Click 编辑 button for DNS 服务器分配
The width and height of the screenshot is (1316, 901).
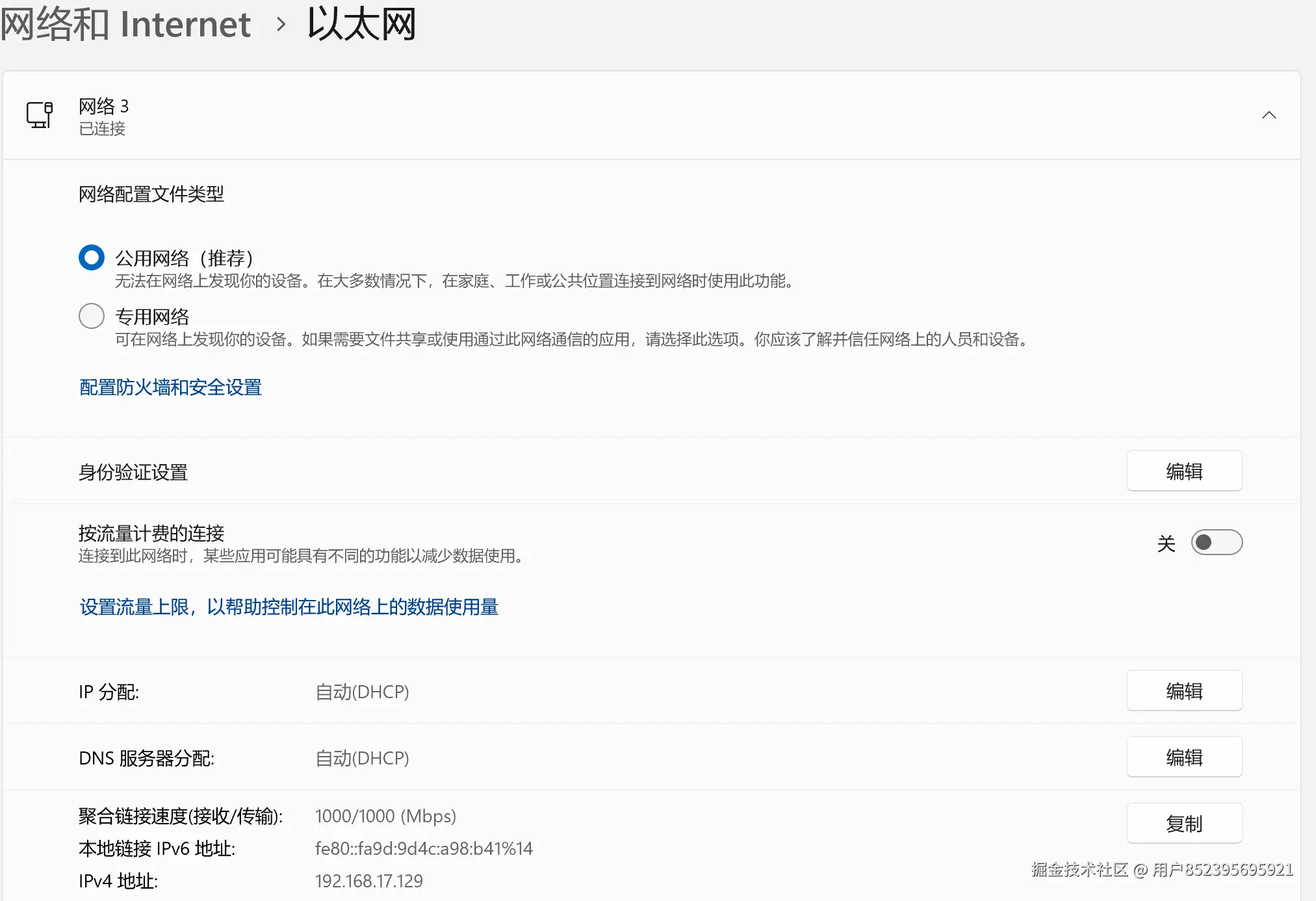pos(1183,757)
